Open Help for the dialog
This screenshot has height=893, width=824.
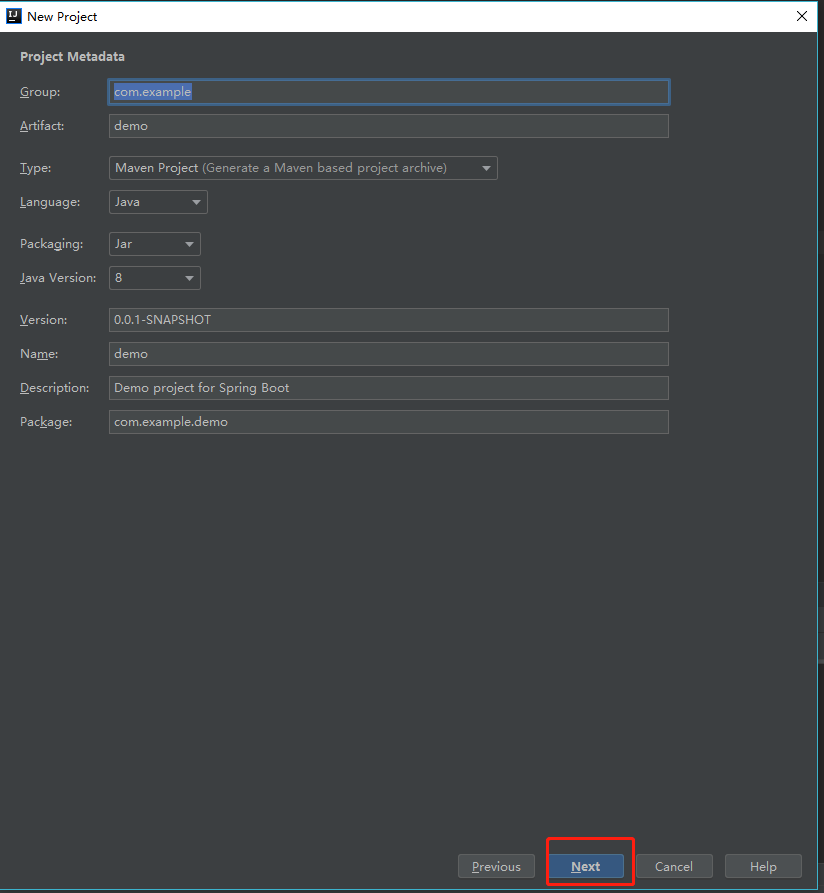(763, 866)
